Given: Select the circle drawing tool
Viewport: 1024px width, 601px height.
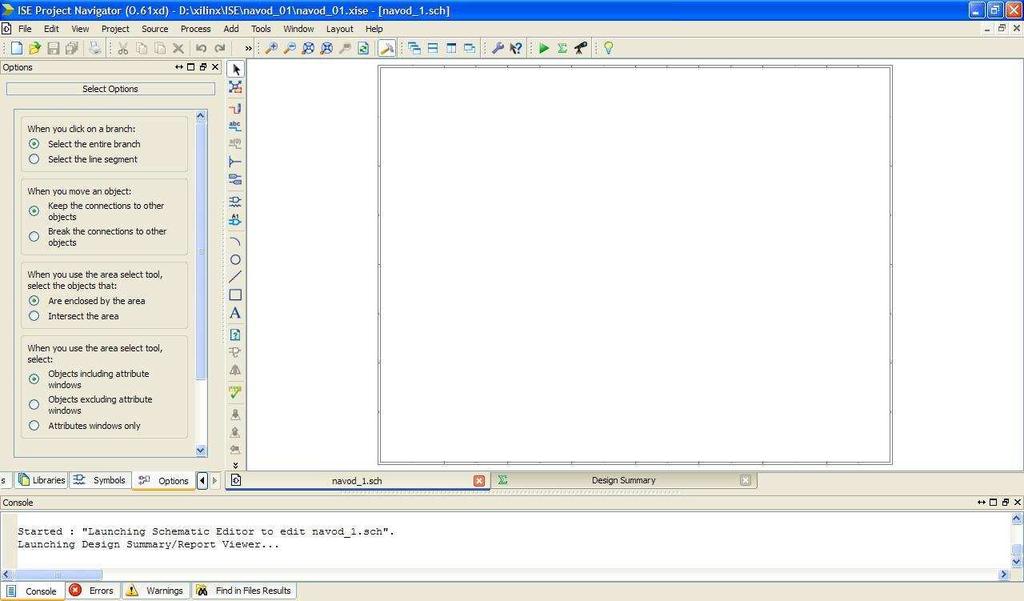Looking at the screenshot, I should click(x=235, y=259).
